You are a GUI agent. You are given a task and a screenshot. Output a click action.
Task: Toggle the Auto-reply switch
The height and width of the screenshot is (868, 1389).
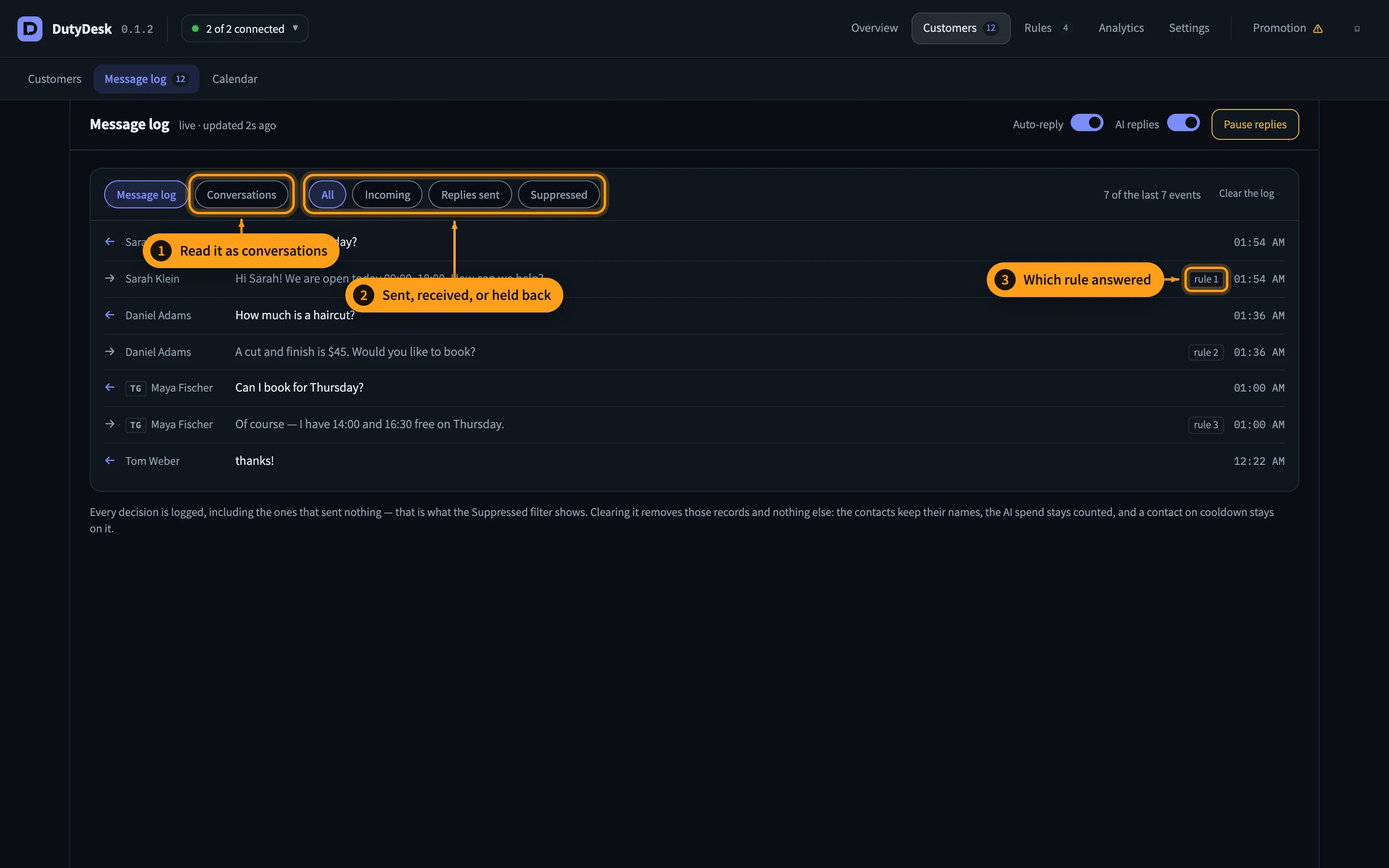click(1087, 123)
